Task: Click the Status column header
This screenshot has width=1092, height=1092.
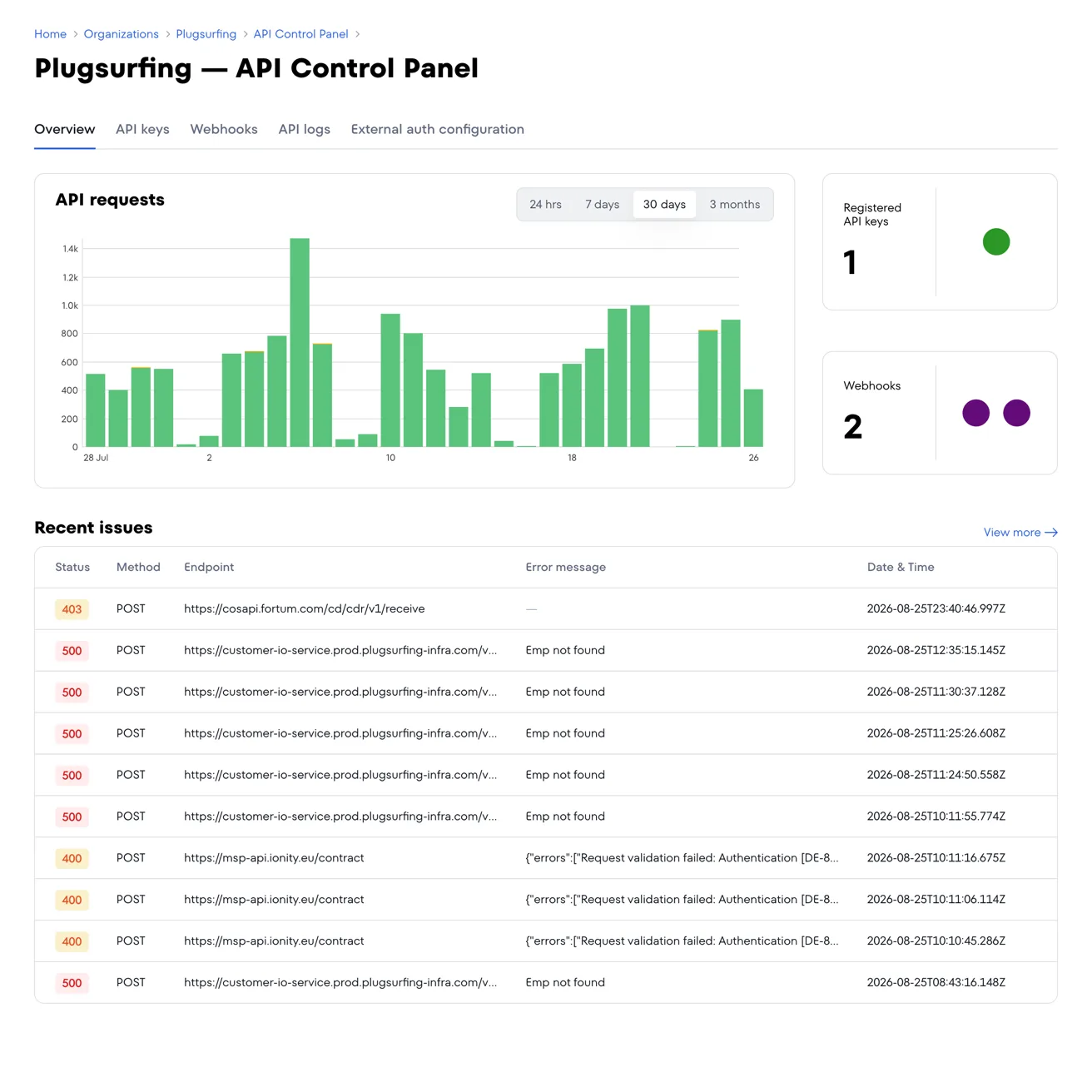Action: pos(72,568)
